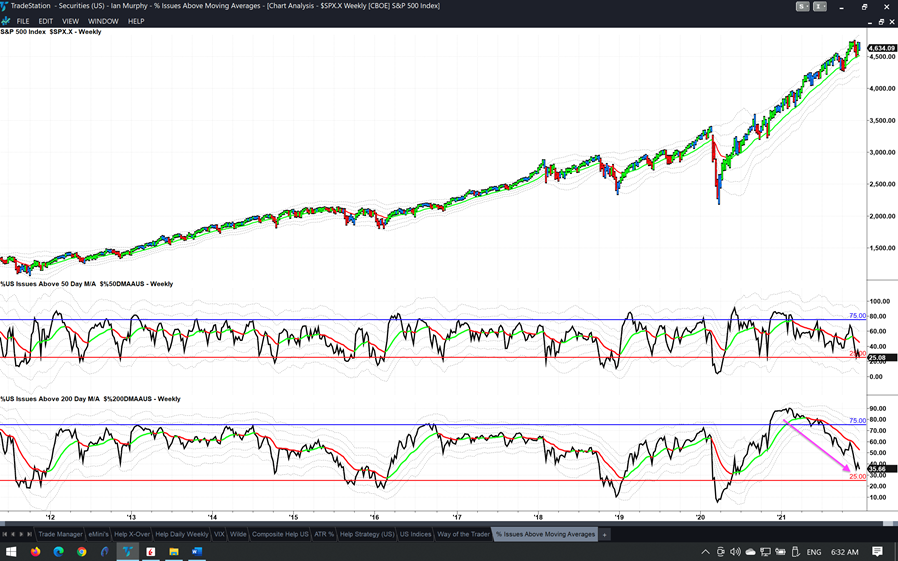Add a new workspace tab with plus button
Image resolution: width=898 pixels, height=561 pixels.
click(604, 534)
